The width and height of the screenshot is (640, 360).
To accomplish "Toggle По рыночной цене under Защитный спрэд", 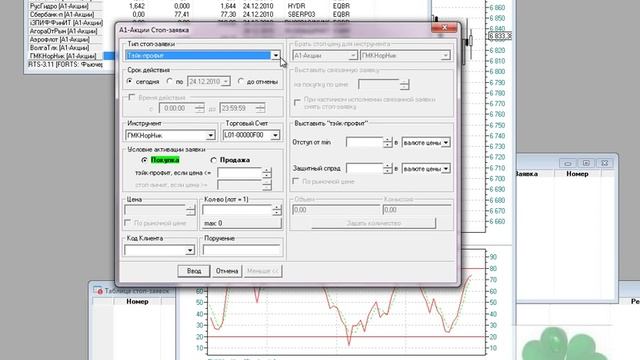I will [296, 181].
